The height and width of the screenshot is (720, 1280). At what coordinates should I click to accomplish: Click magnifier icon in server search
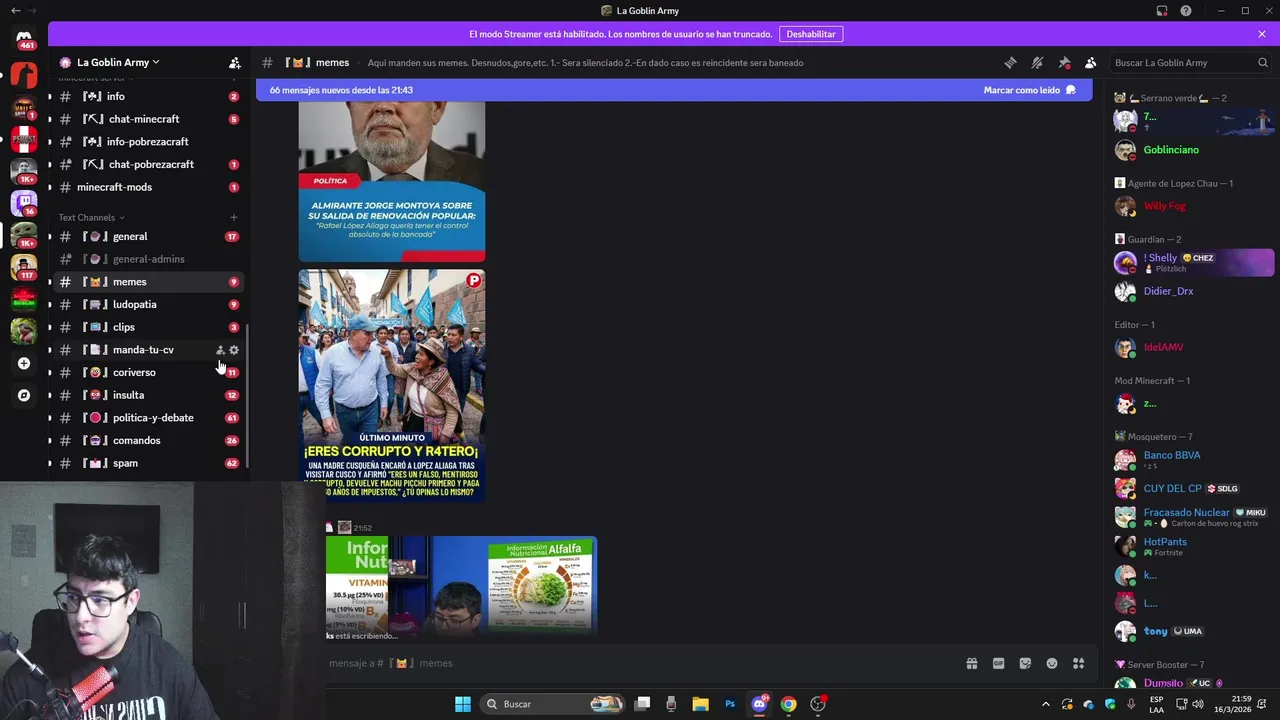1262,62
